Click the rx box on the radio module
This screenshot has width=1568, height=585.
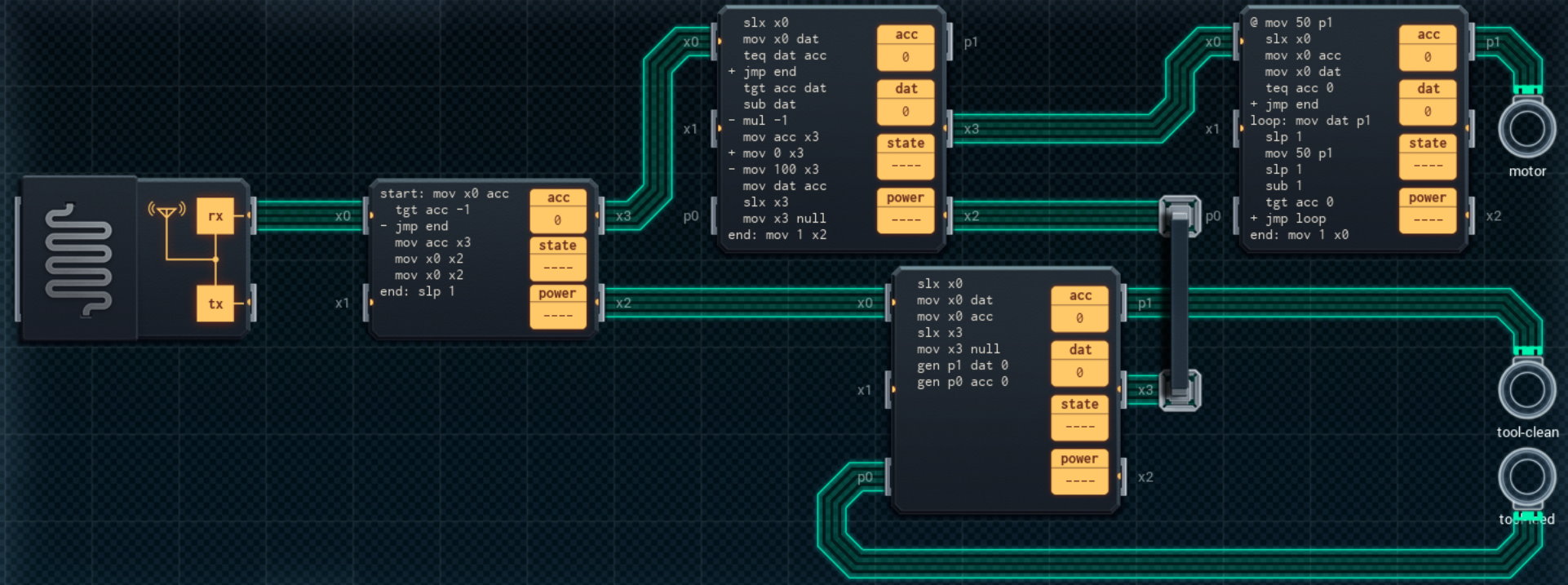point(215,216)
